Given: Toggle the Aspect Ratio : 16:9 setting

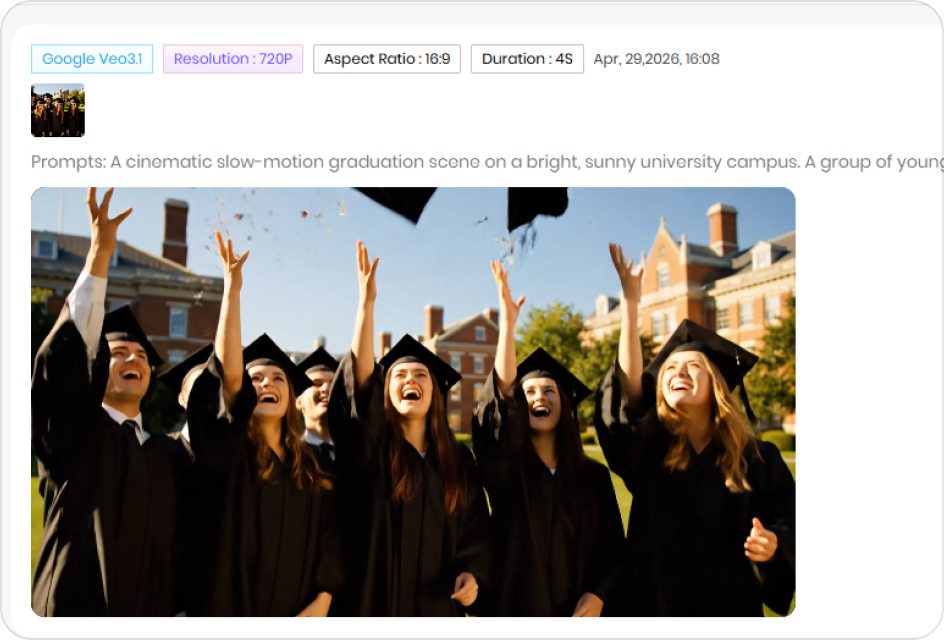Looking at the screenshot, I should 387,59.
